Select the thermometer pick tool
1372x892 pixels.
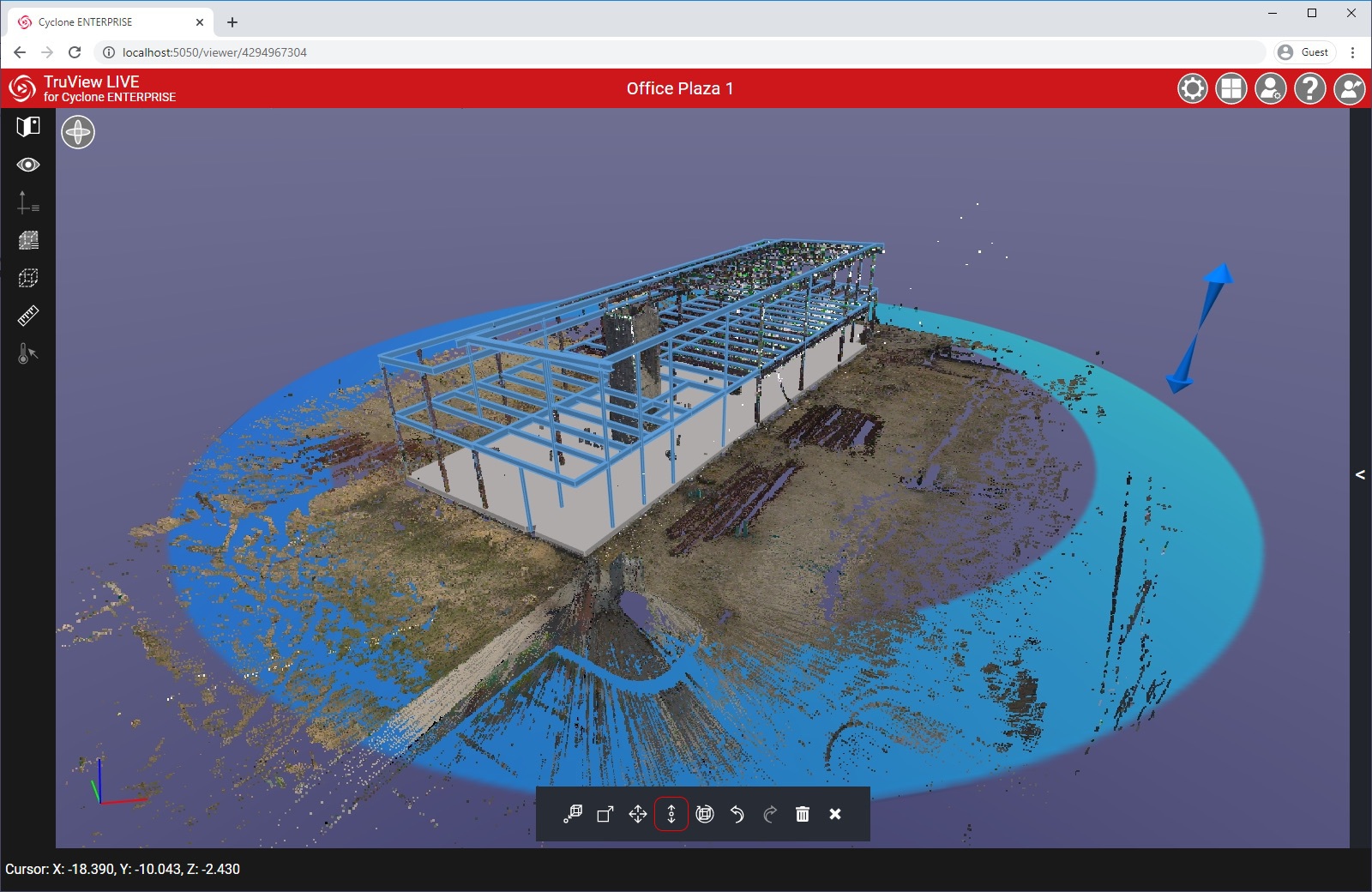click(x=28, y=353)
